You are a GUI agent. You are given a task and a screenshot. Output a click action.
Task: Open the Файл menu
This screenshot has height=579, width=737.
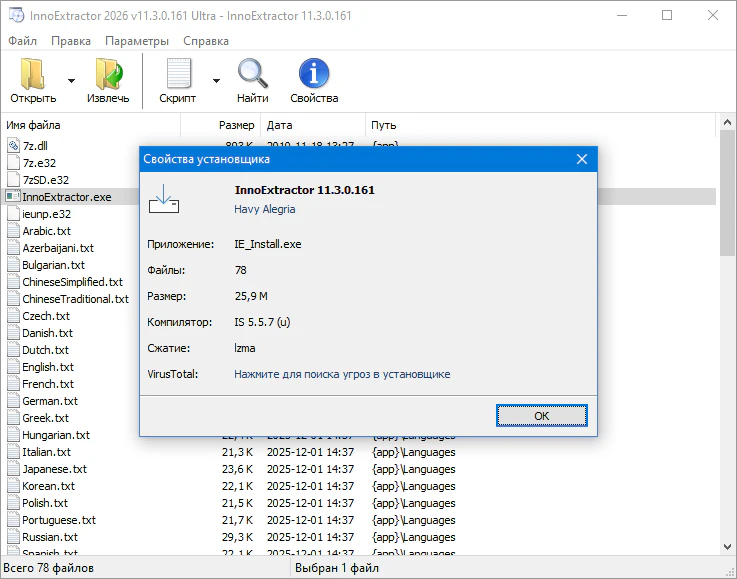pos(22,41)
